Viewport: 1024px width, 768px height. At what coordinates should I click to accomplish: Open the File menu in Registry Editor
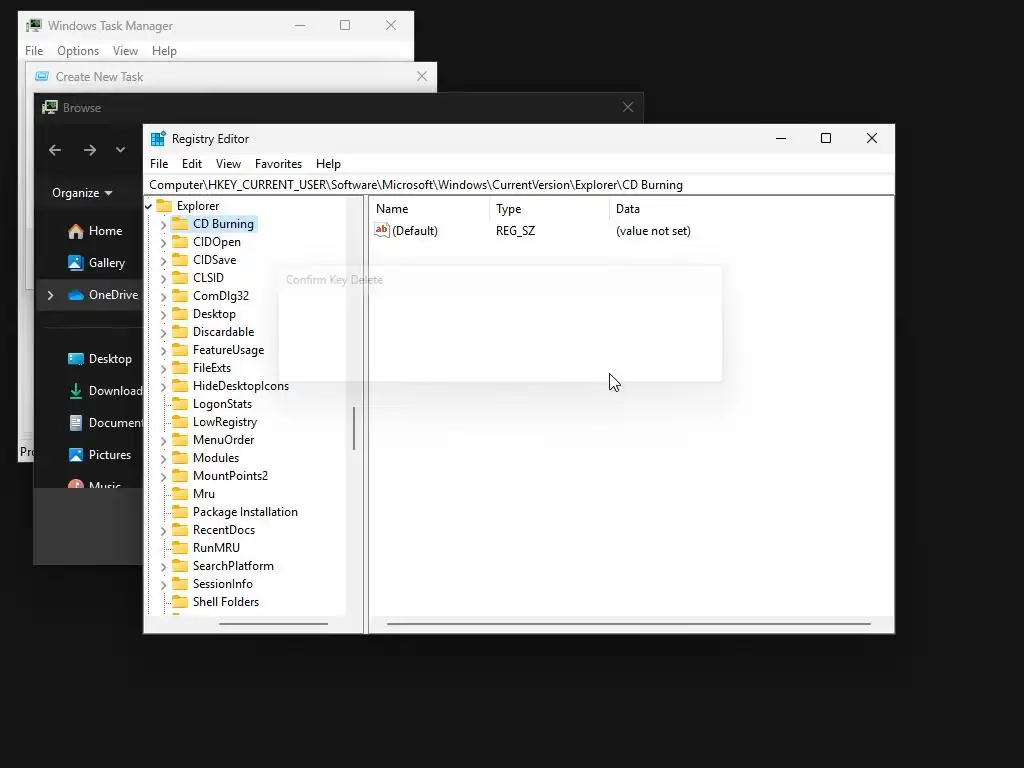[x=159, y=164]
